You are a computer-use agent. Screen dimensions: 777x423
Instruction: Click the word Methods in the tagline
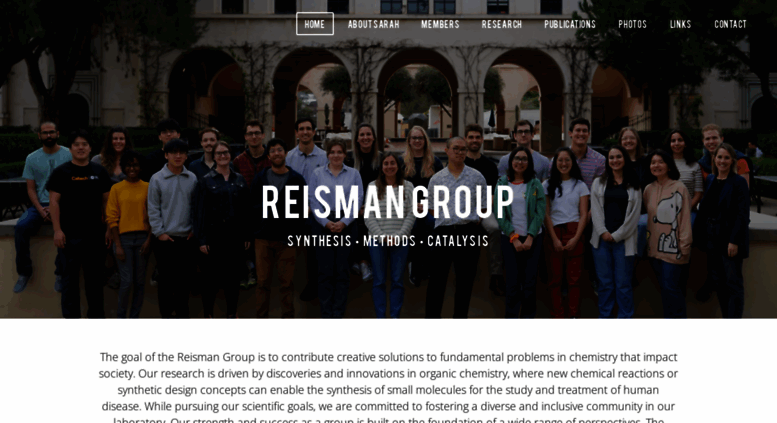point(389,241)
